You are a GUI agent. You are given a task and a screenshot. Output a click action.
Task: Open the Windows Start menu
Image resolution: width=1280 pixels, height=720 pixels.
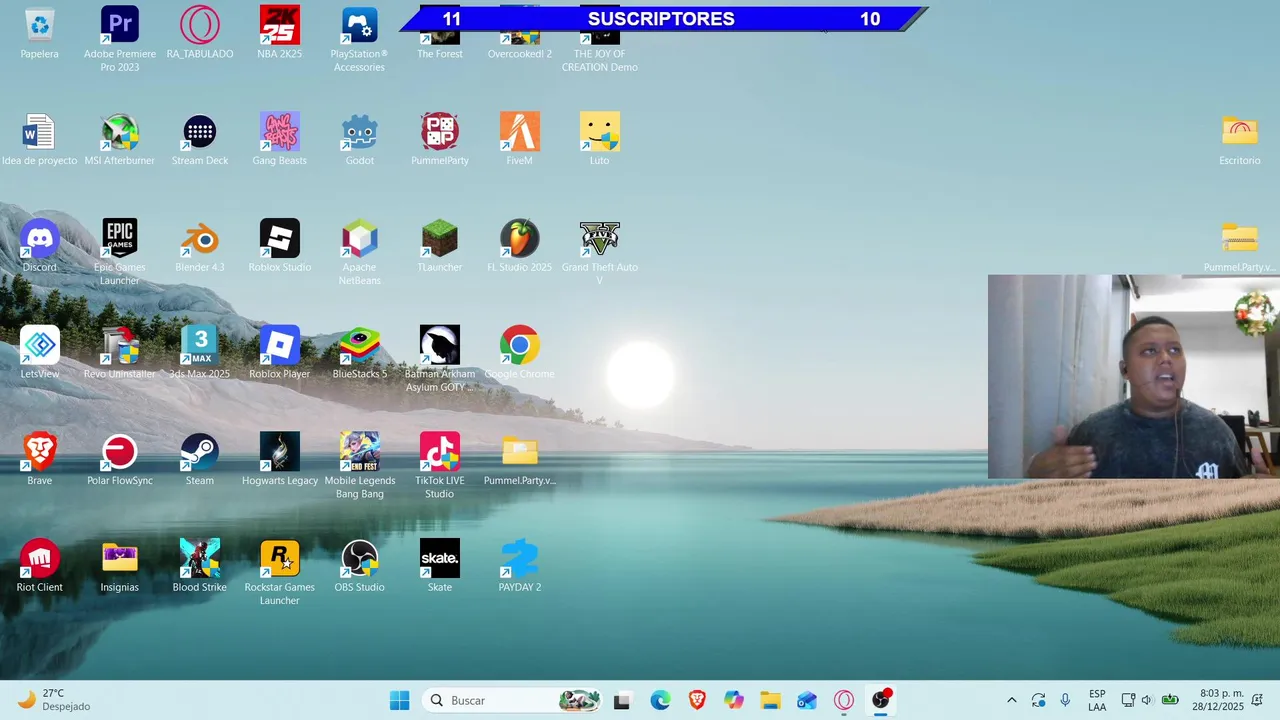coord(399,700)
